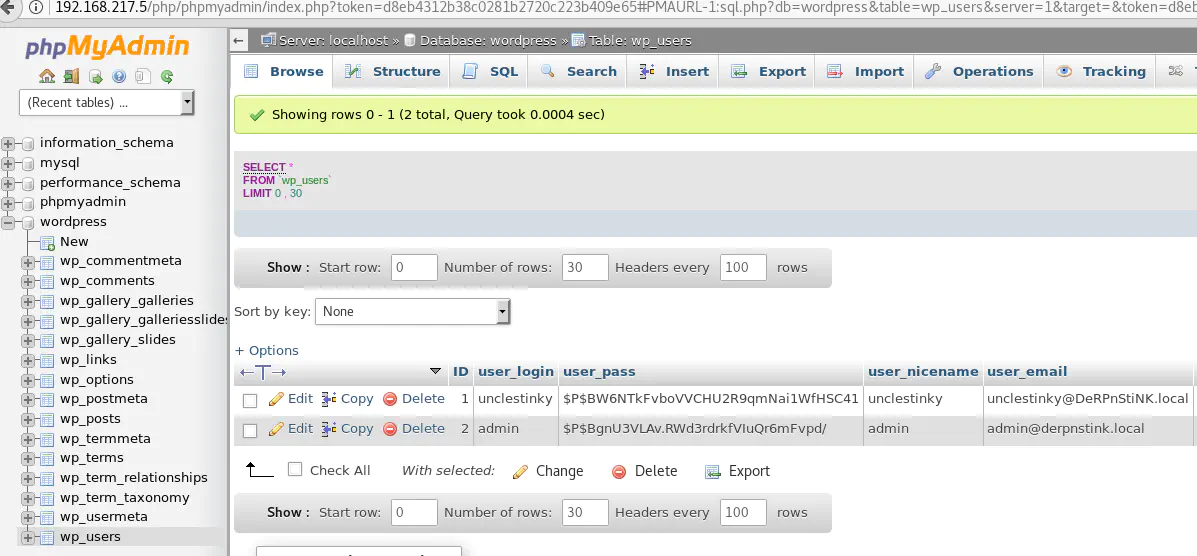Sort by user_email column header
The height and width of the screenshot is (556, 1197).
pos(1027,372)
